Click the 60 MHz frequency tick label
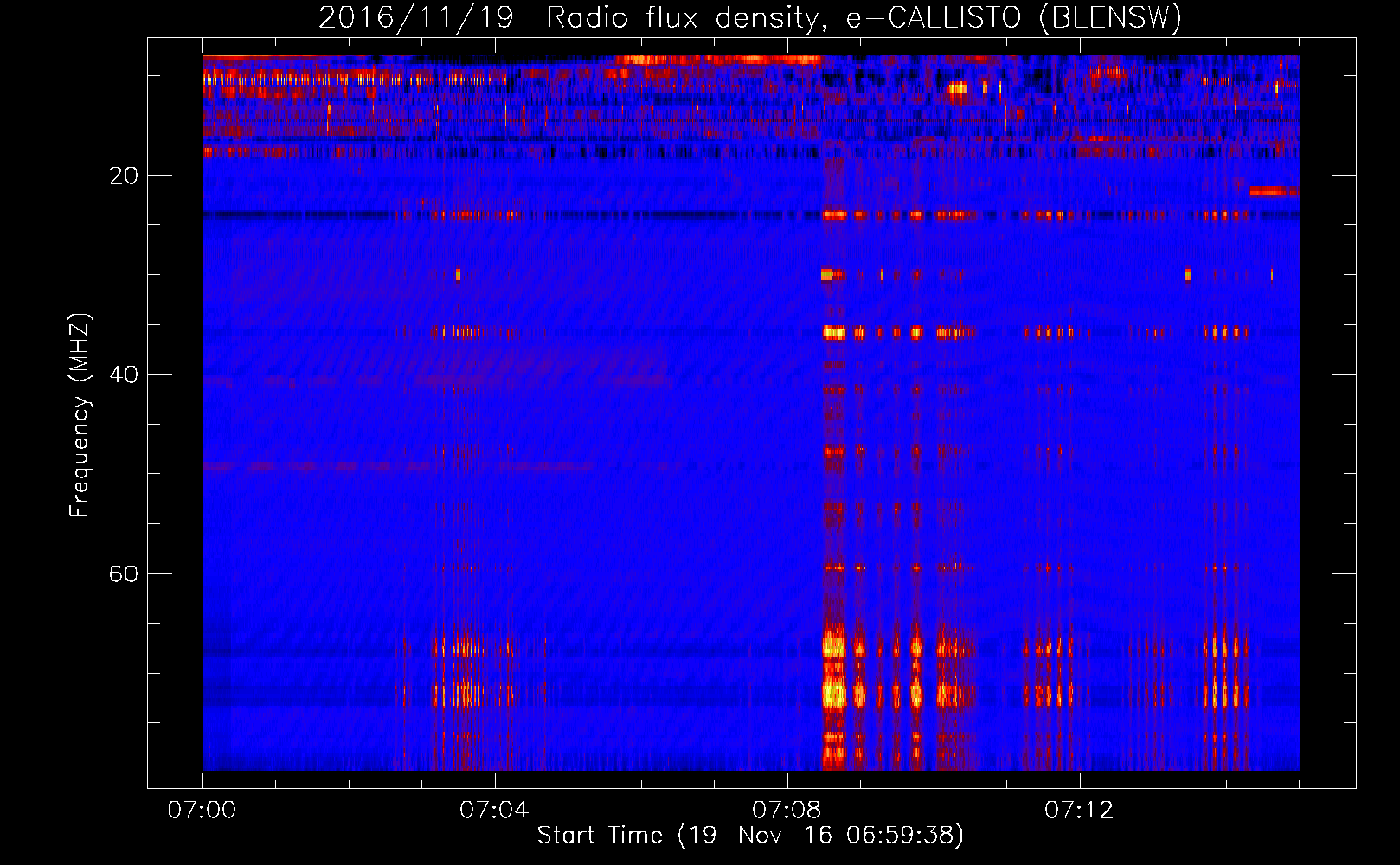 124,573
